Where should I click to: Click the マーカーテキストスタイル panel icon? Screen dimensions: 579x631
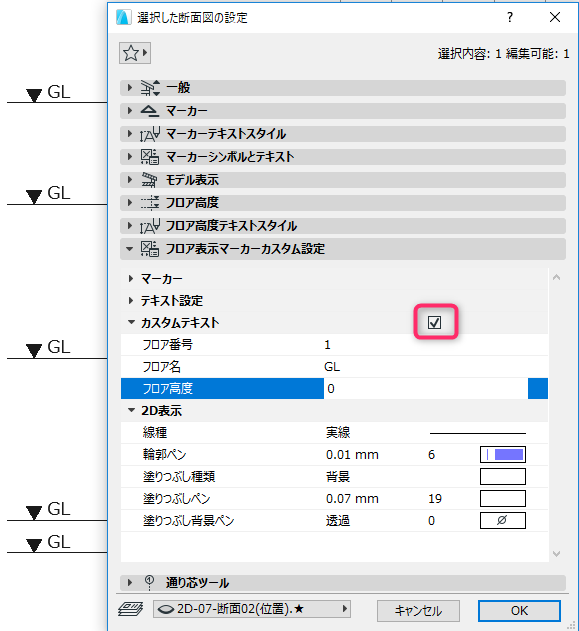point(150,134)
